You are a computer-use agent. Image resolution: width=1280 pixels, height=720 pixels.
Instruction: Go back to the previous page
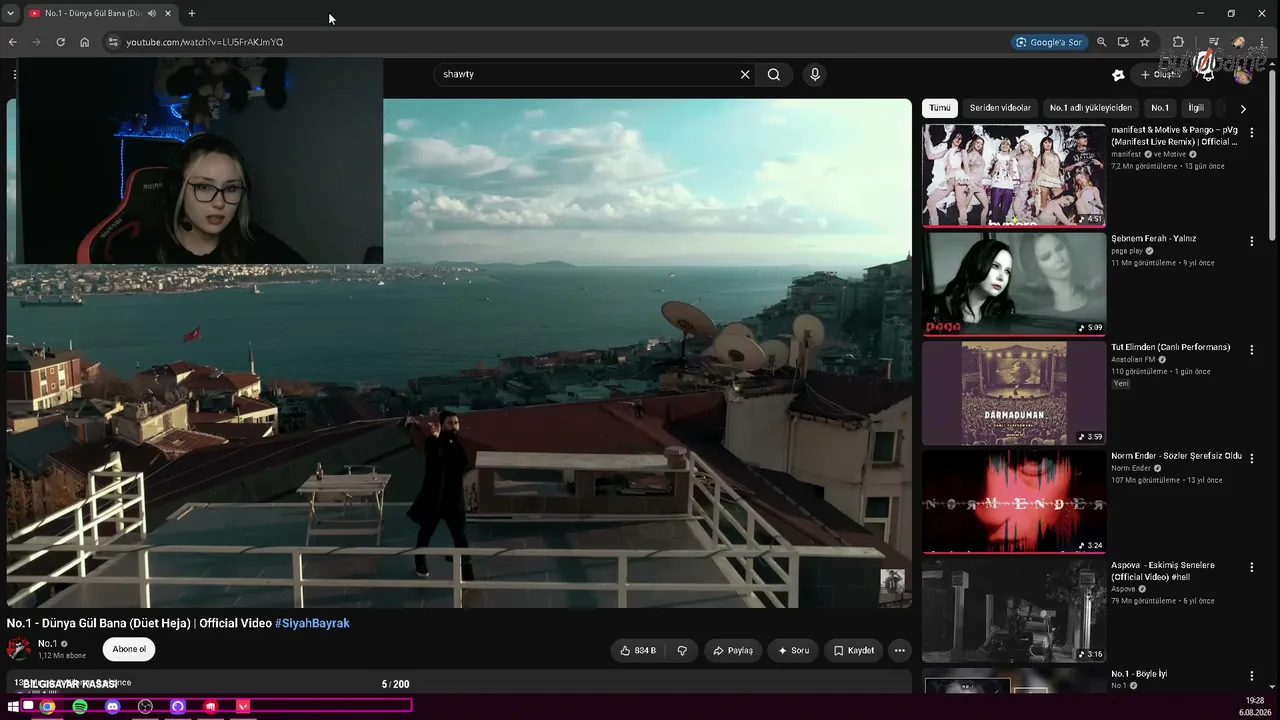(x=12, y=42)
